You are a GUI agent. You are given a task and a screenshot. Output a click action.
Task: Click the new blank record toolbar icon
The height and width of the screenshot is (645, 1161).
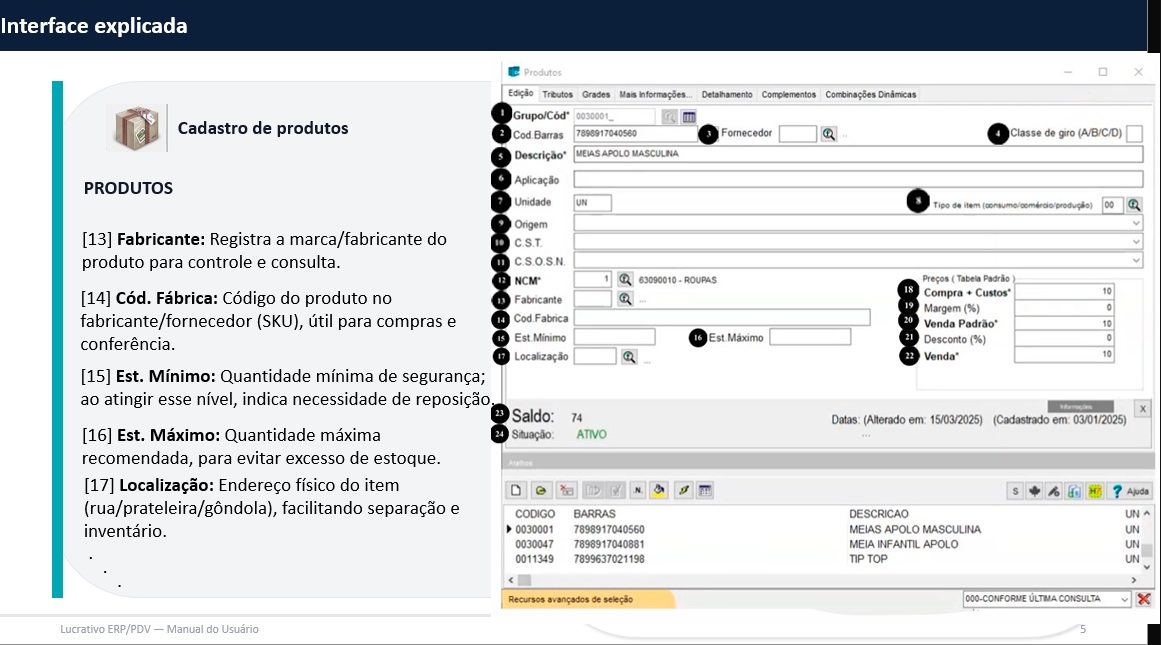517,491
